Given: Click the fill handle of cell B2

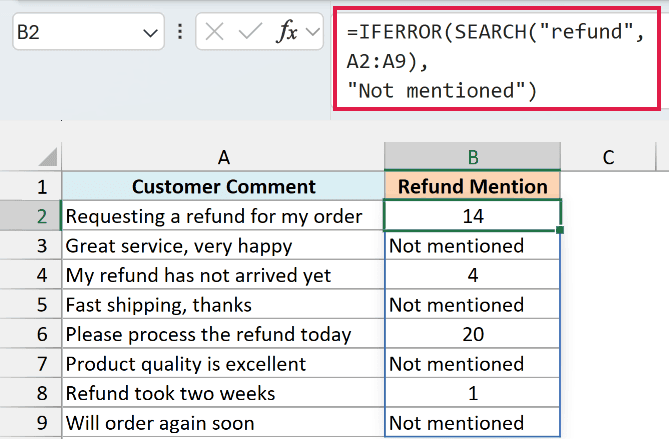Looking at the screenshot, I should pyautogui.click(x=560, y=230).
